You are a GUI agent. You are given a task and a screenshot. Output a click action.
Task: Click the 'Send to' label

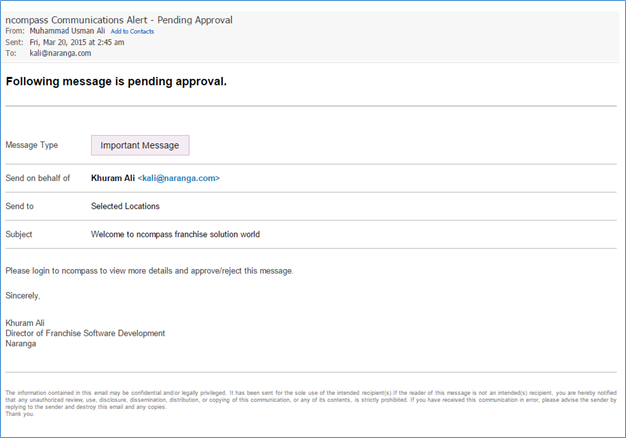tap(20, 206)
